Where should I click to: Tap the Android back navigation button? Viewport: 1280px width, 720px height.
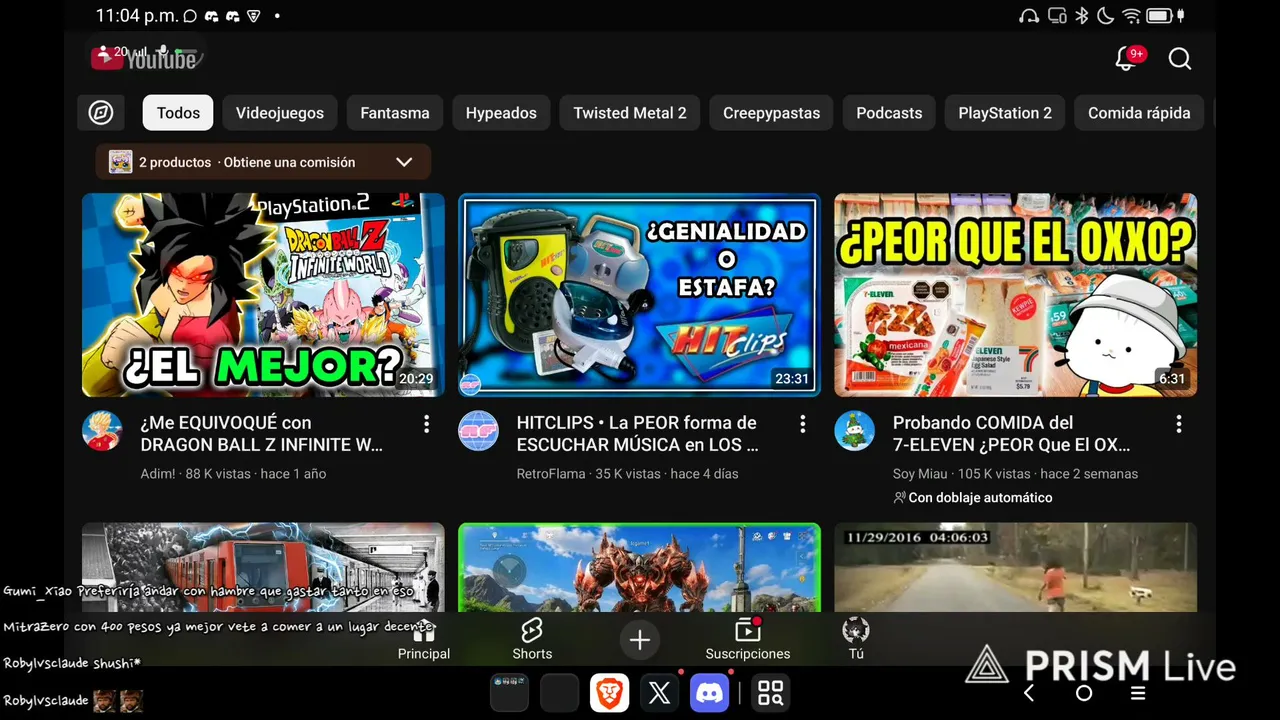(x=1029, y=693)
